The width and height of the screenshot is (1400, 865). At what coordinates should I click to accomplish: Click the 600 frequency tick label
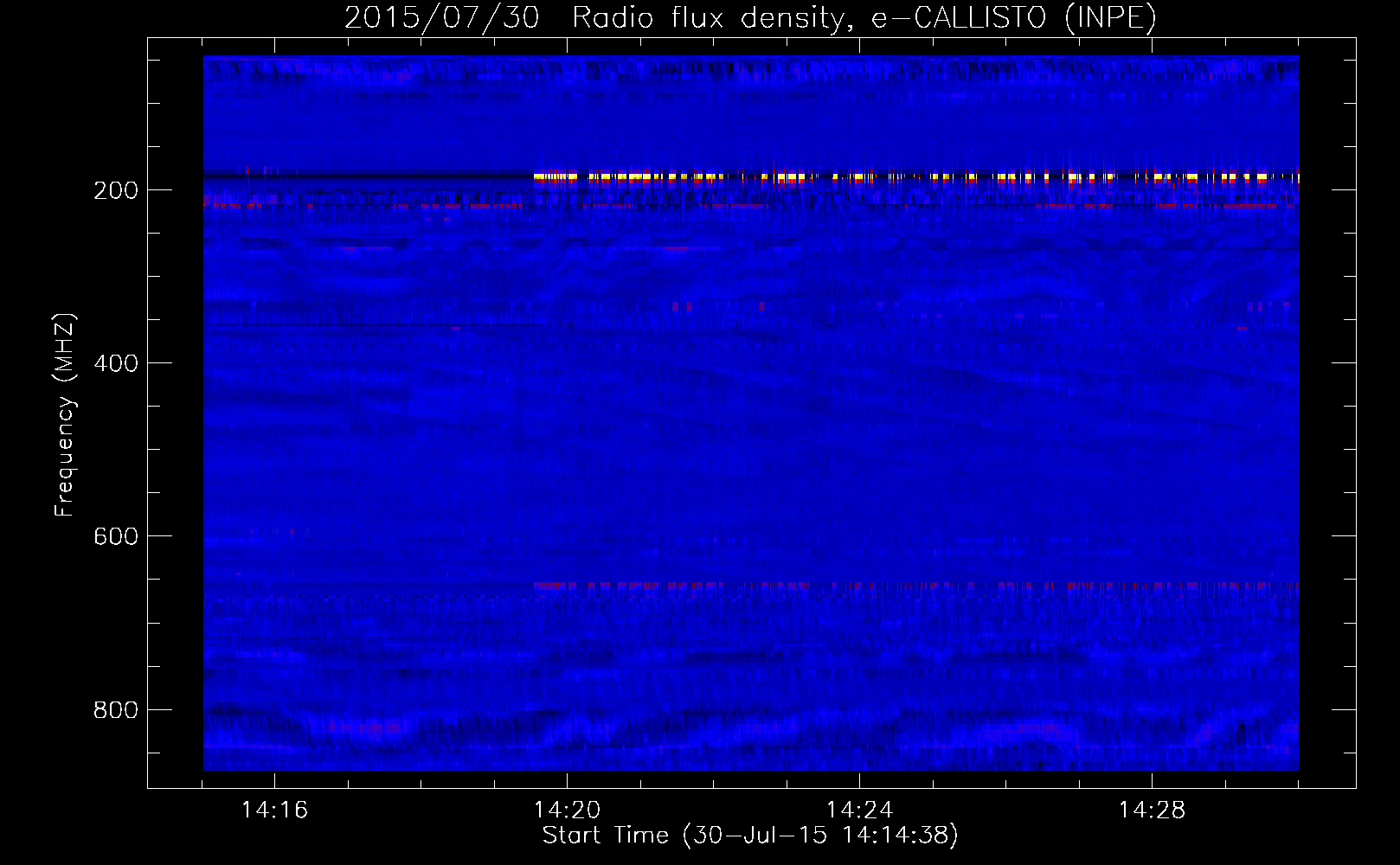[x=116, y=536]
